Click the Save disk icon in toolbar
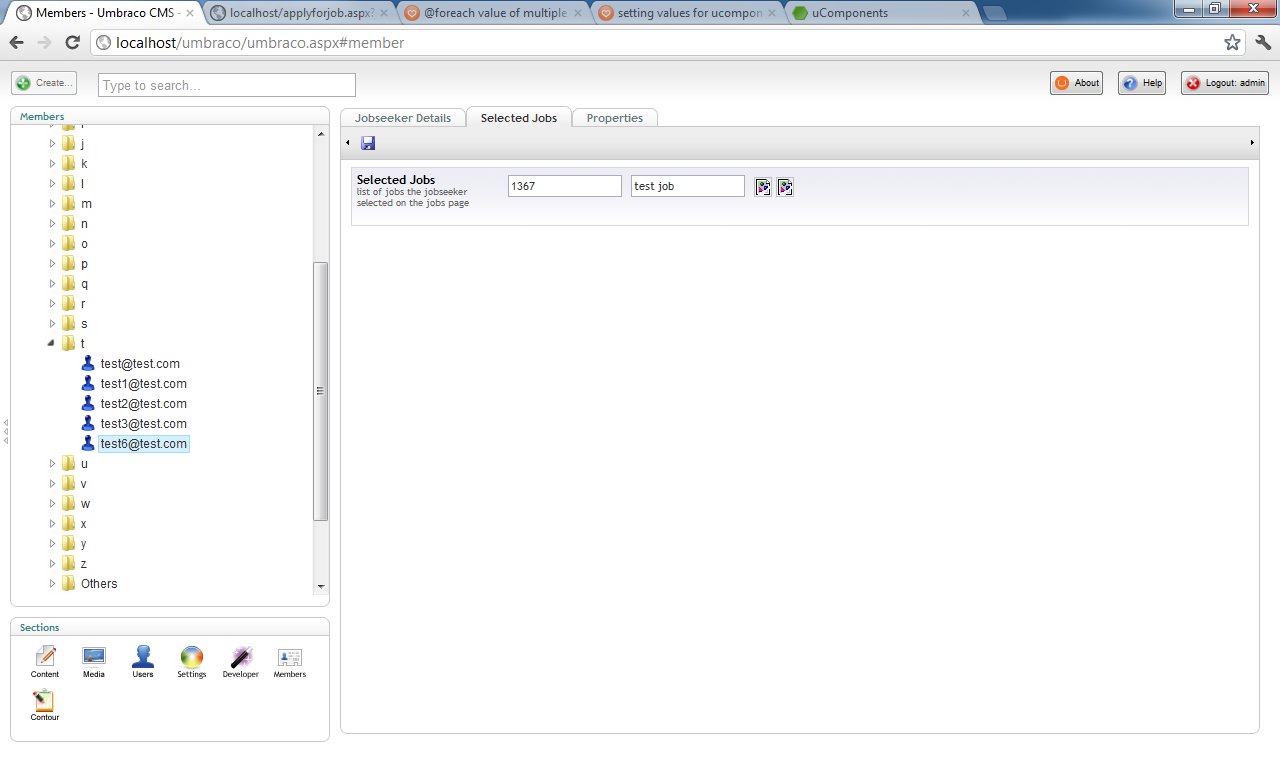The height and width of the screenshot is (760, 1280). tap(368, 143)
